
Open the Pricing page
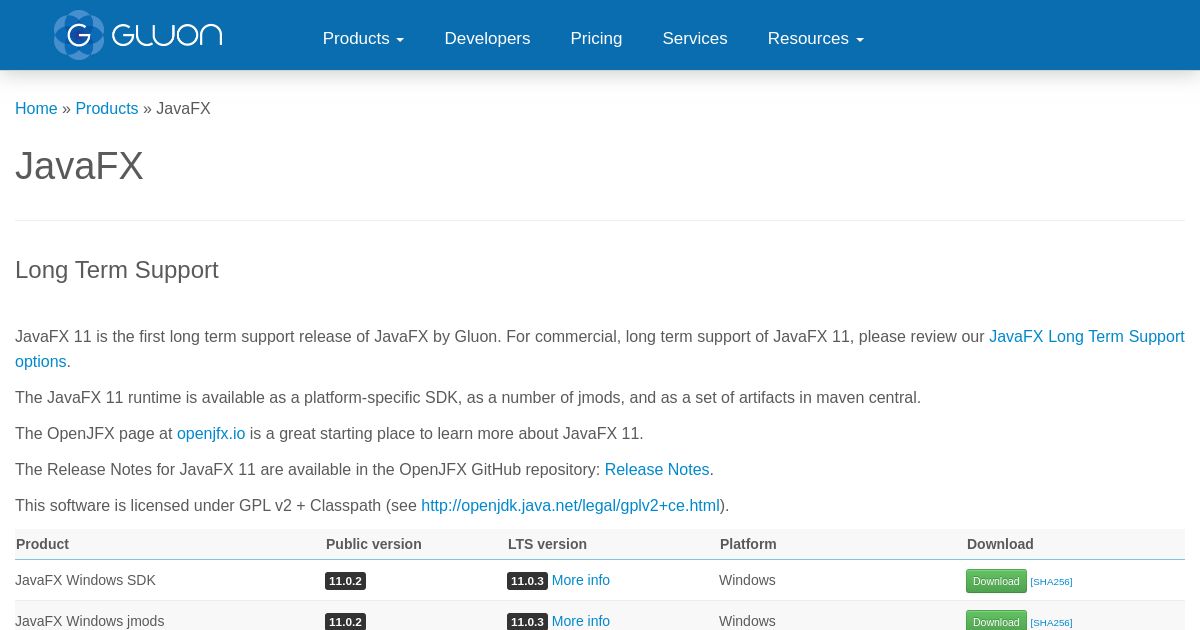point(596,38)
